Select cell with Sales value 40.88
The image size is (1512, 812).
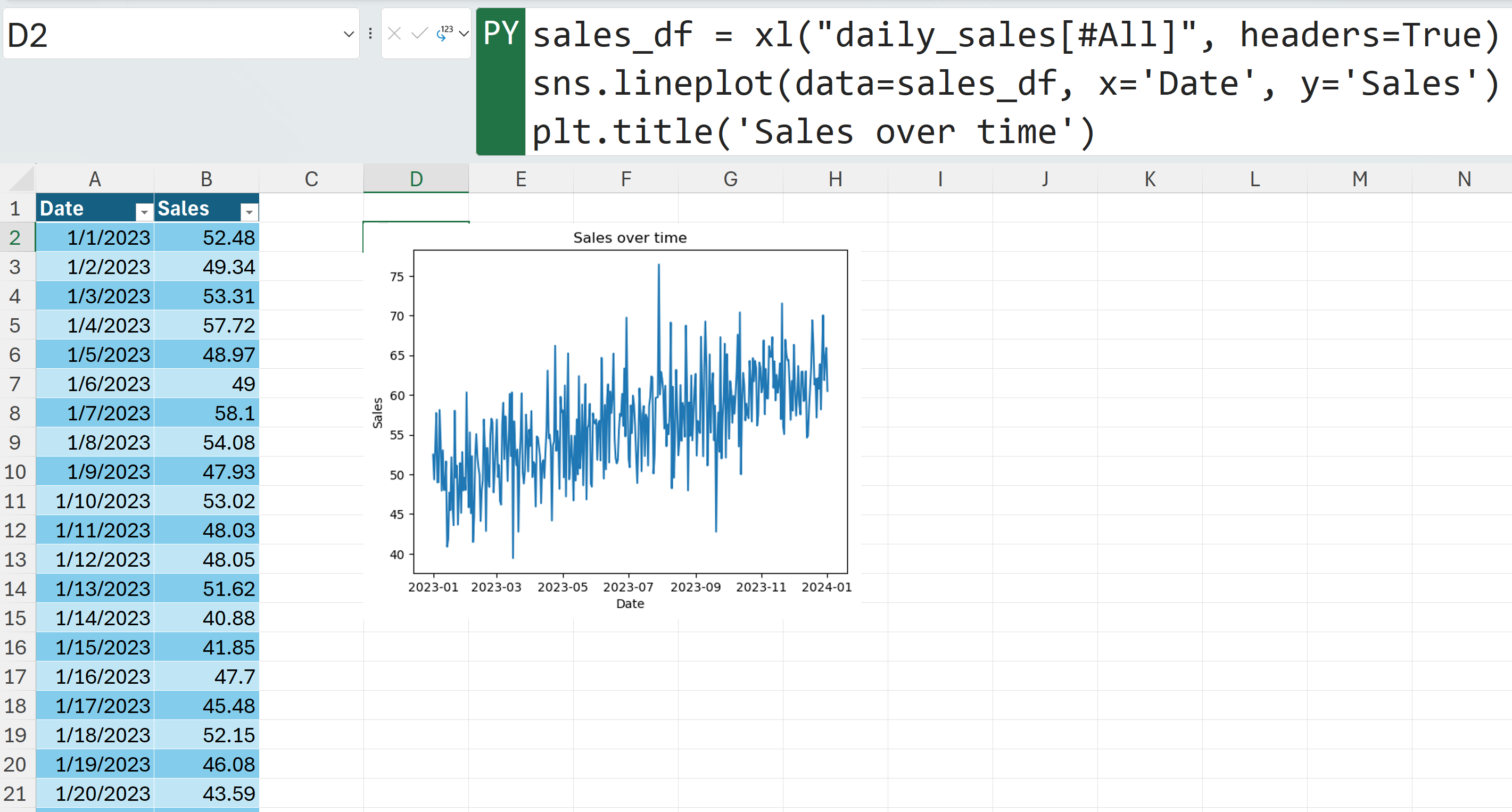click(x=206, y=618)
